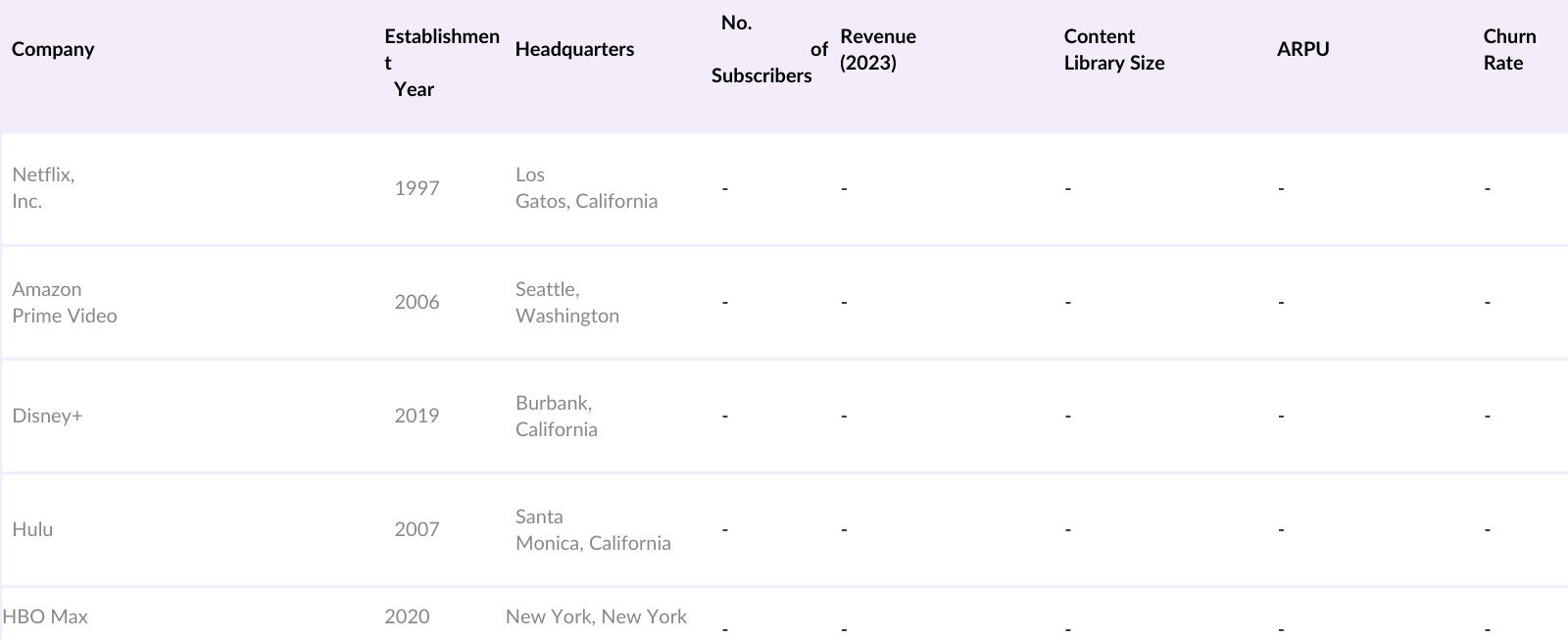
Task: Click the 2019 establishment year cell
Action: tap(416, 416)
